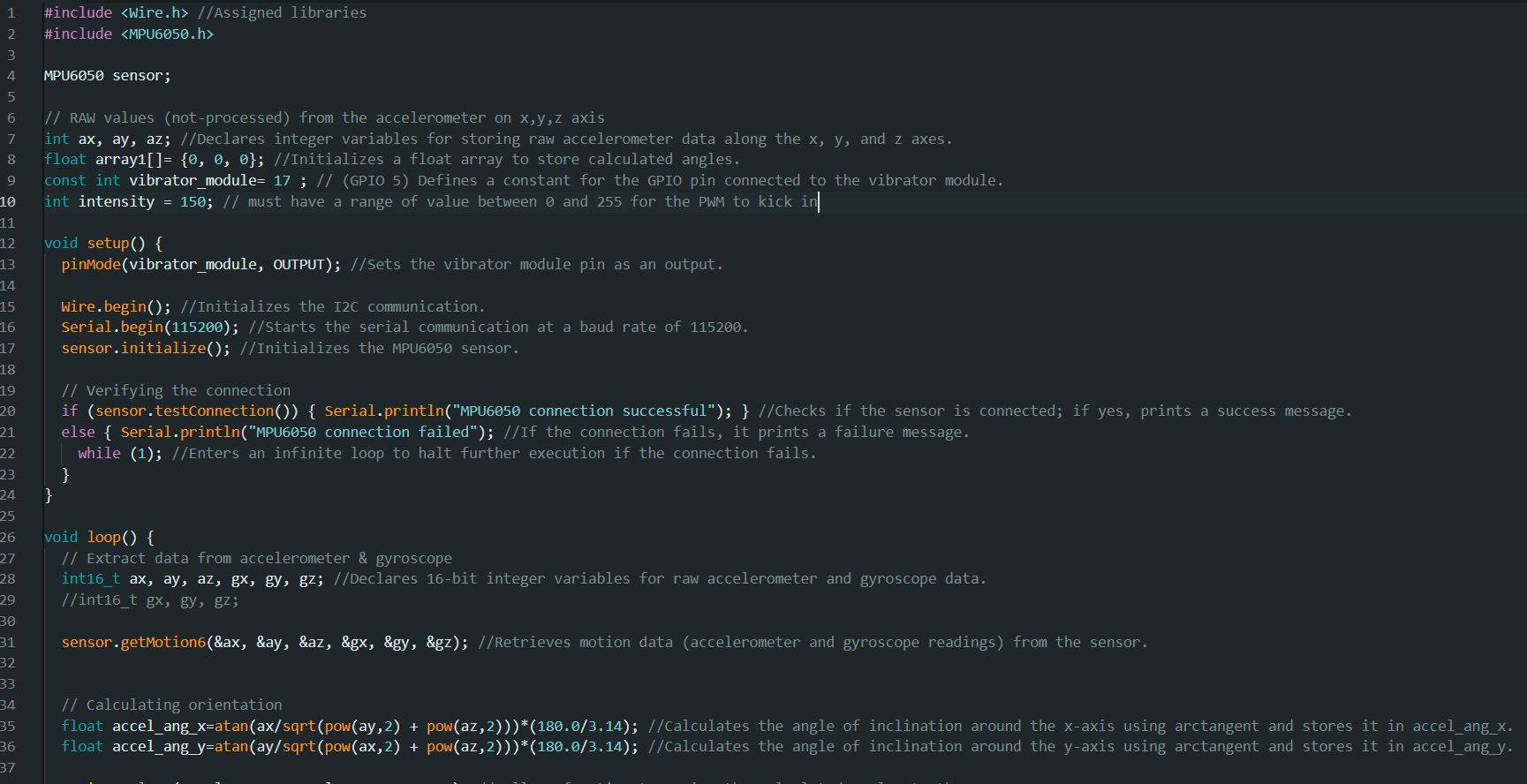Select the "<MPU6050.h>" include on line 2
1527x784 pixels.
167,34
